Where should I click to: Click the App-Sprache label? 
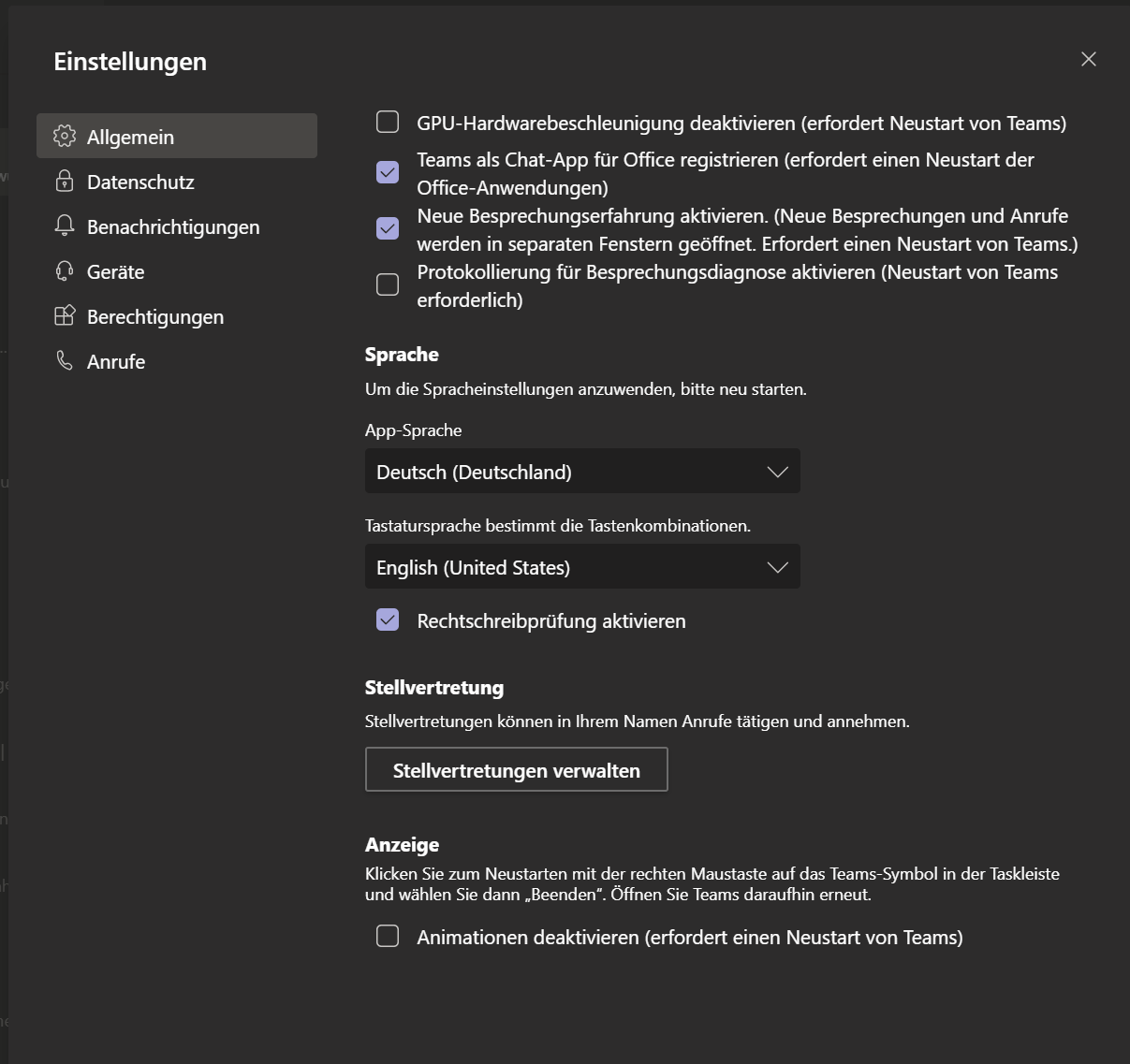coord(414,430)
